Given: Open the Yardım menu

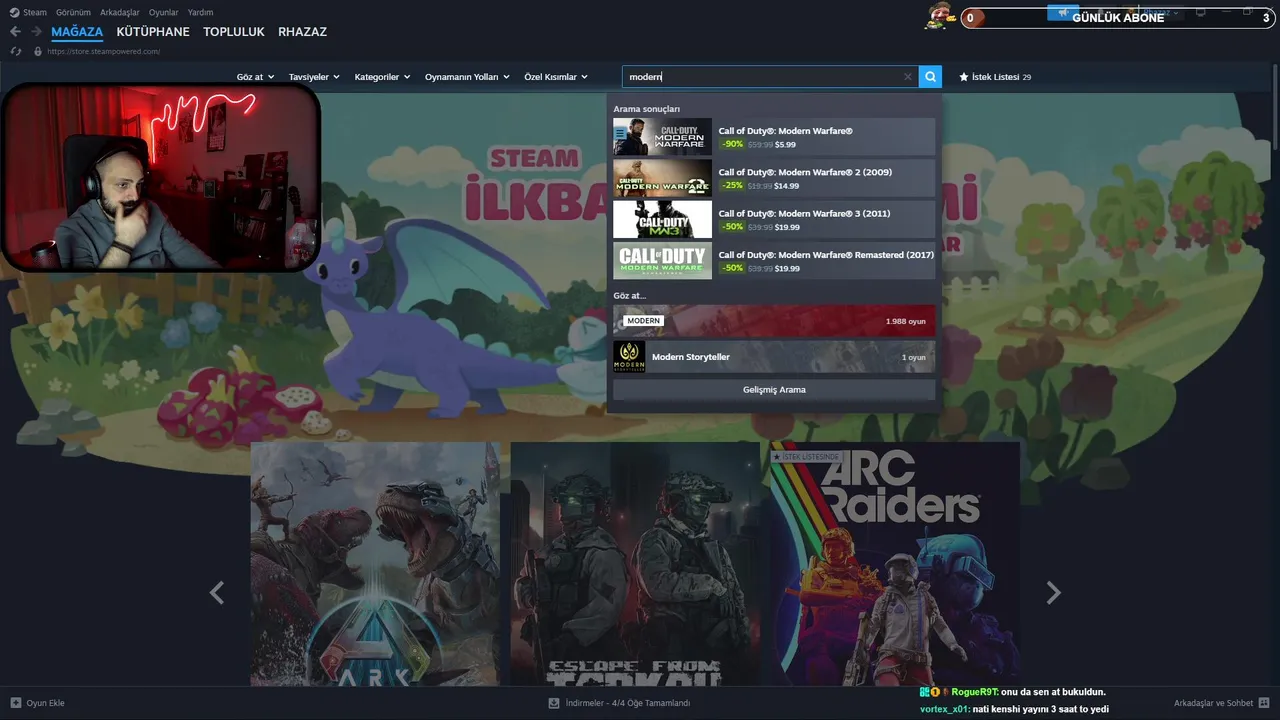Looking at the screenshot, I should 200,13.
